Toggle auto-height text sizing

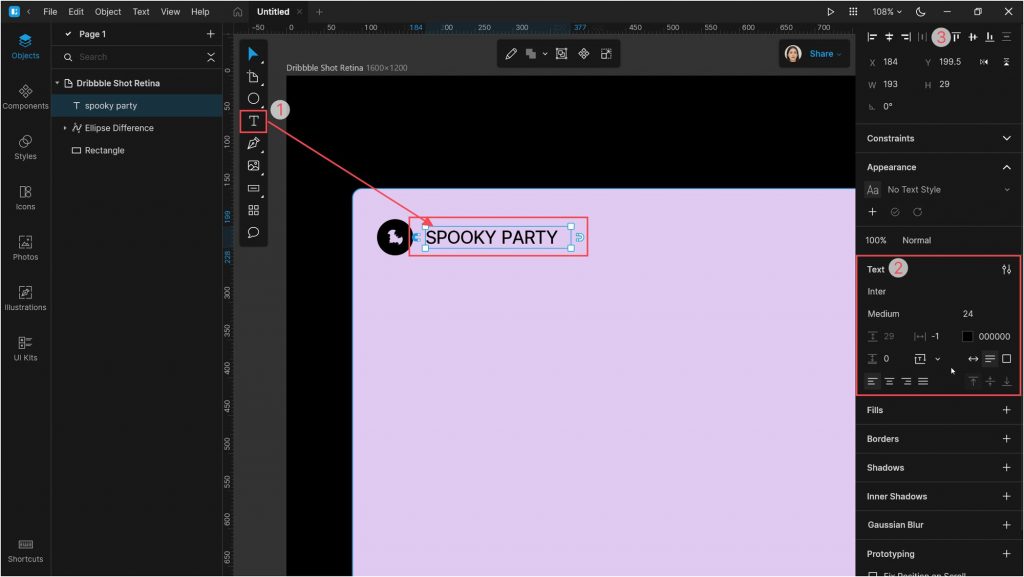(990, 359)
